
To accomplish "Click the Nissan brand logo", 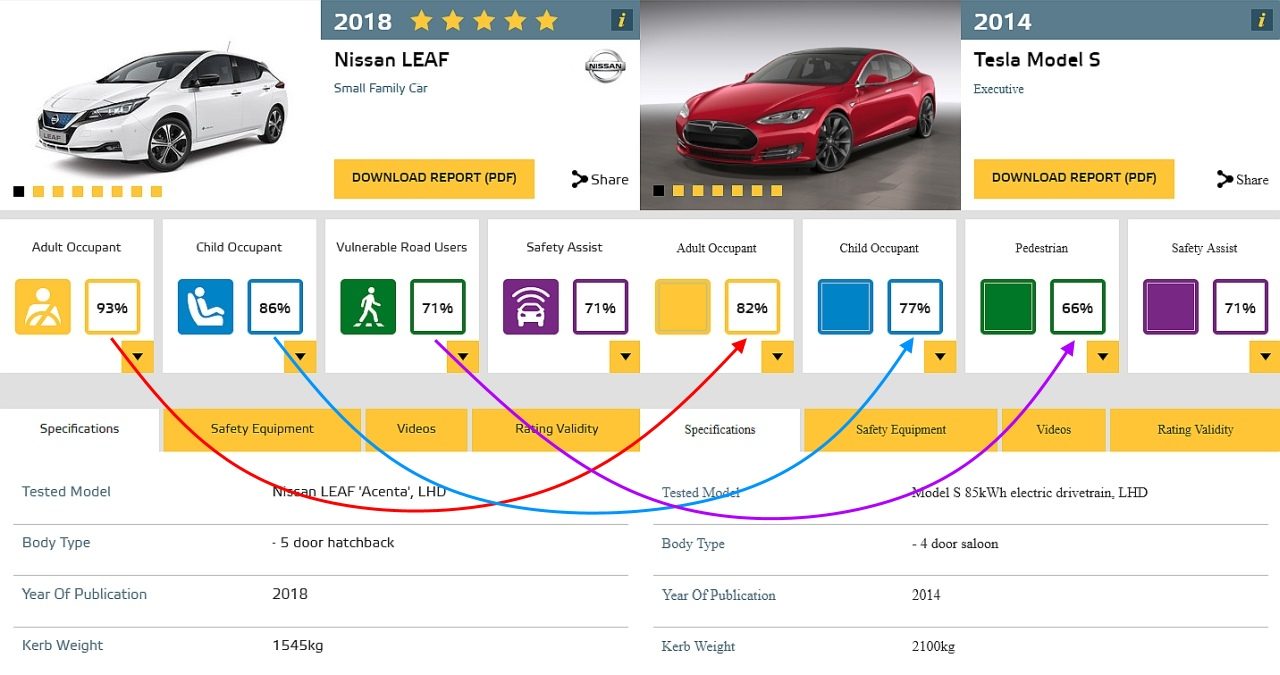I will coord(605,68).
